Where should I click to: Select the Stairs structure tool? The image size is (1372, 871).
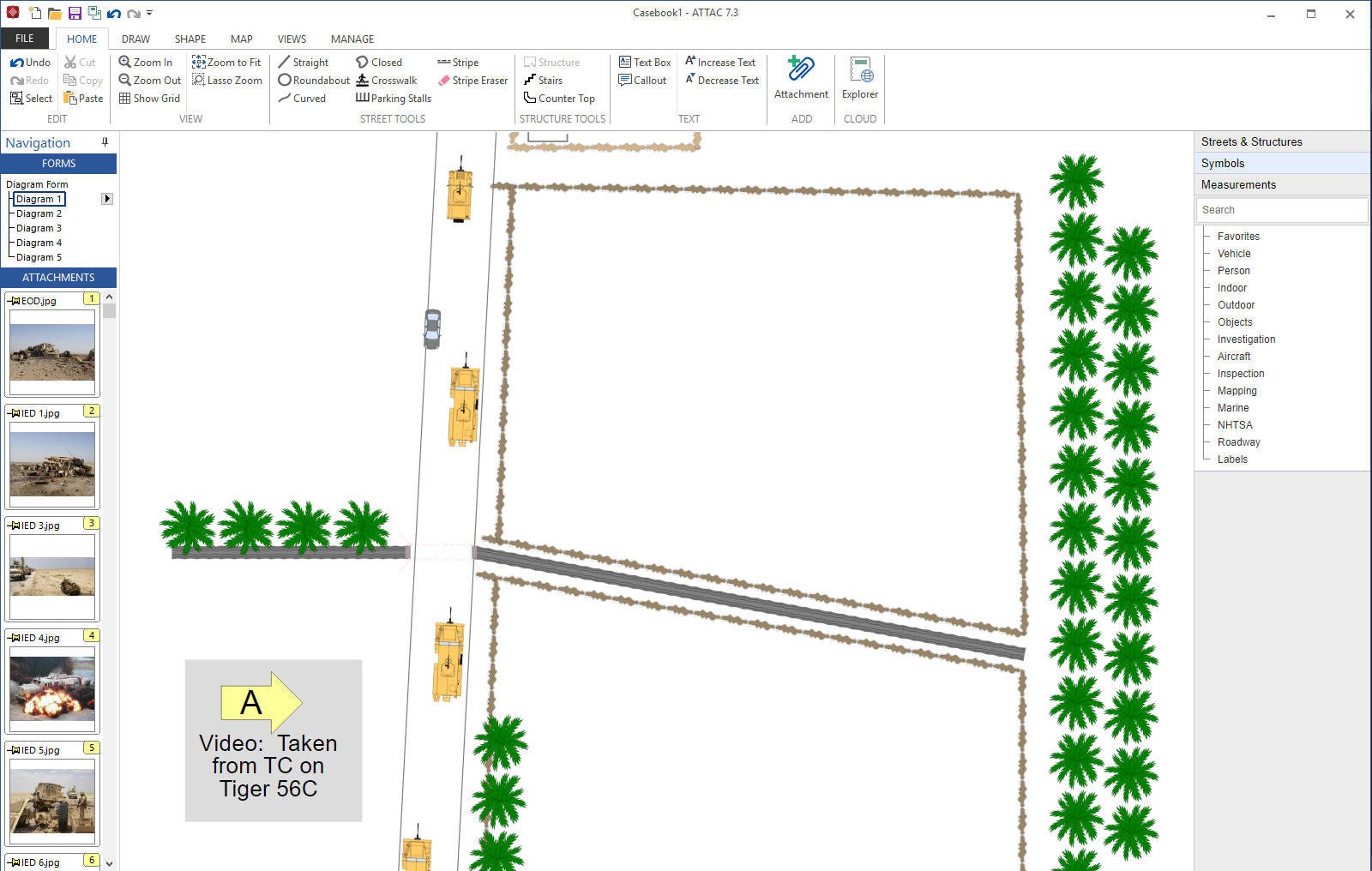coord(543,80)
